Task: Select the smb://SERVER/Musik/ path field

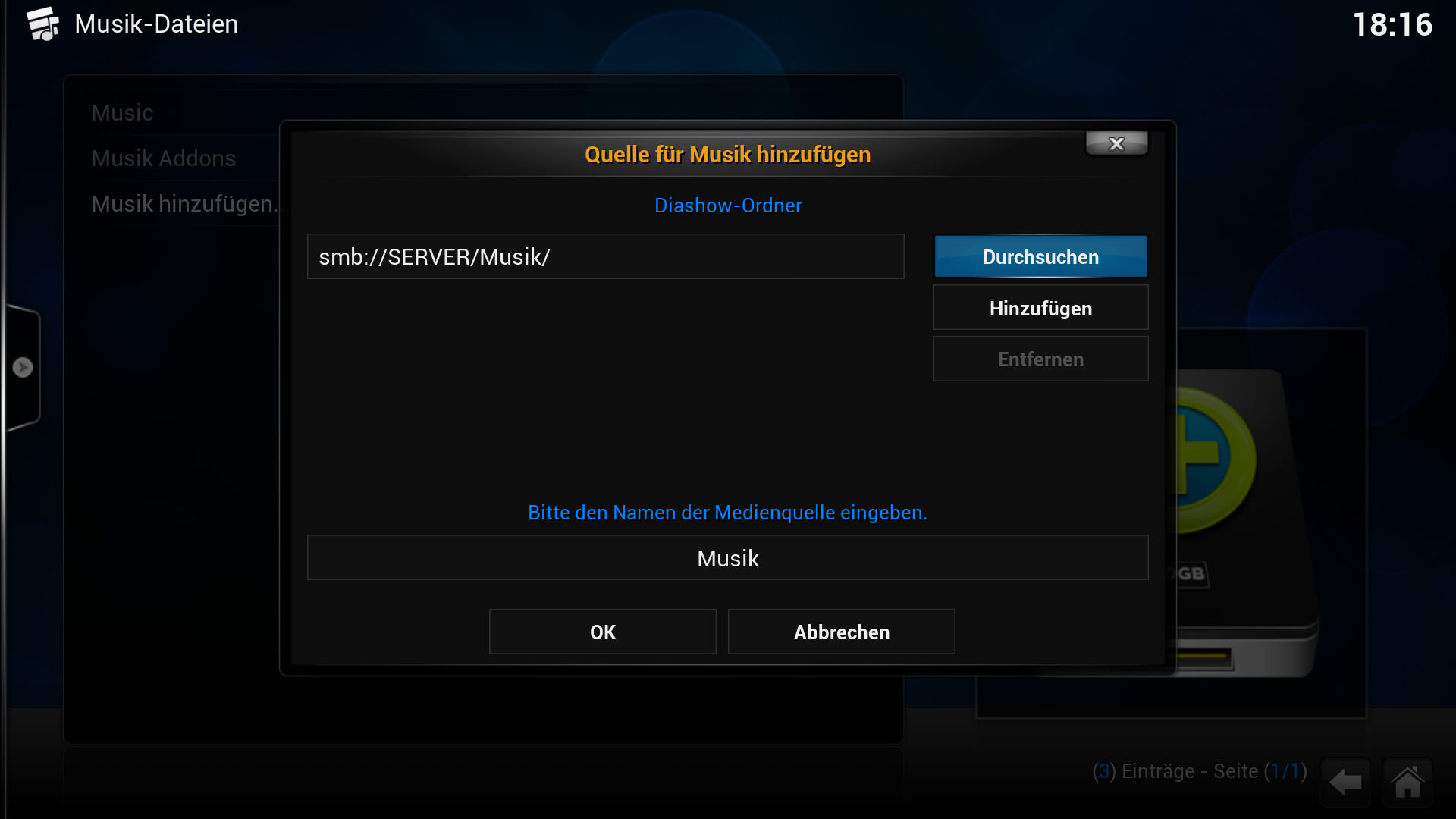Action: coord(606,257)
